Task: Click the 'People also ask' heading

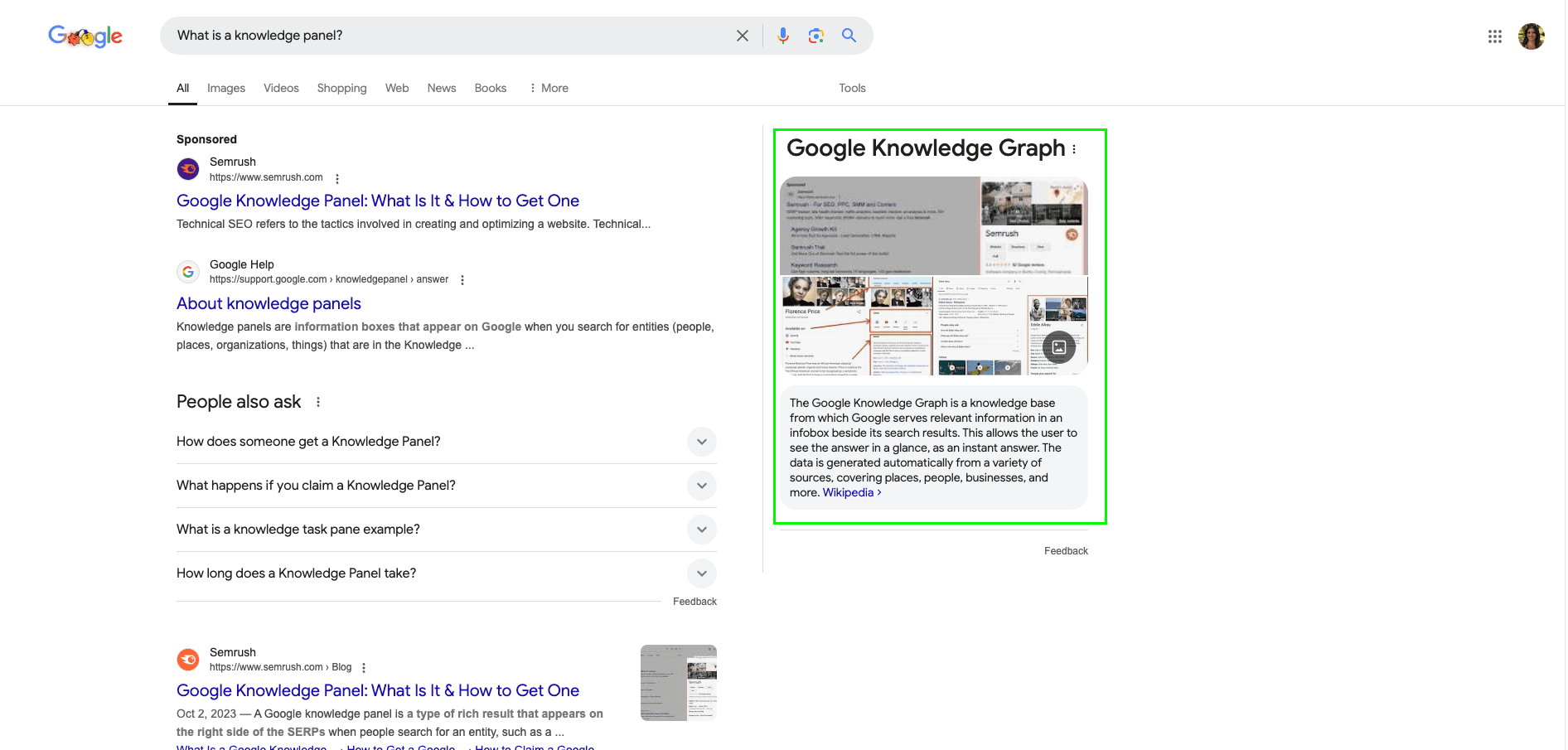Action: (239, 402)
